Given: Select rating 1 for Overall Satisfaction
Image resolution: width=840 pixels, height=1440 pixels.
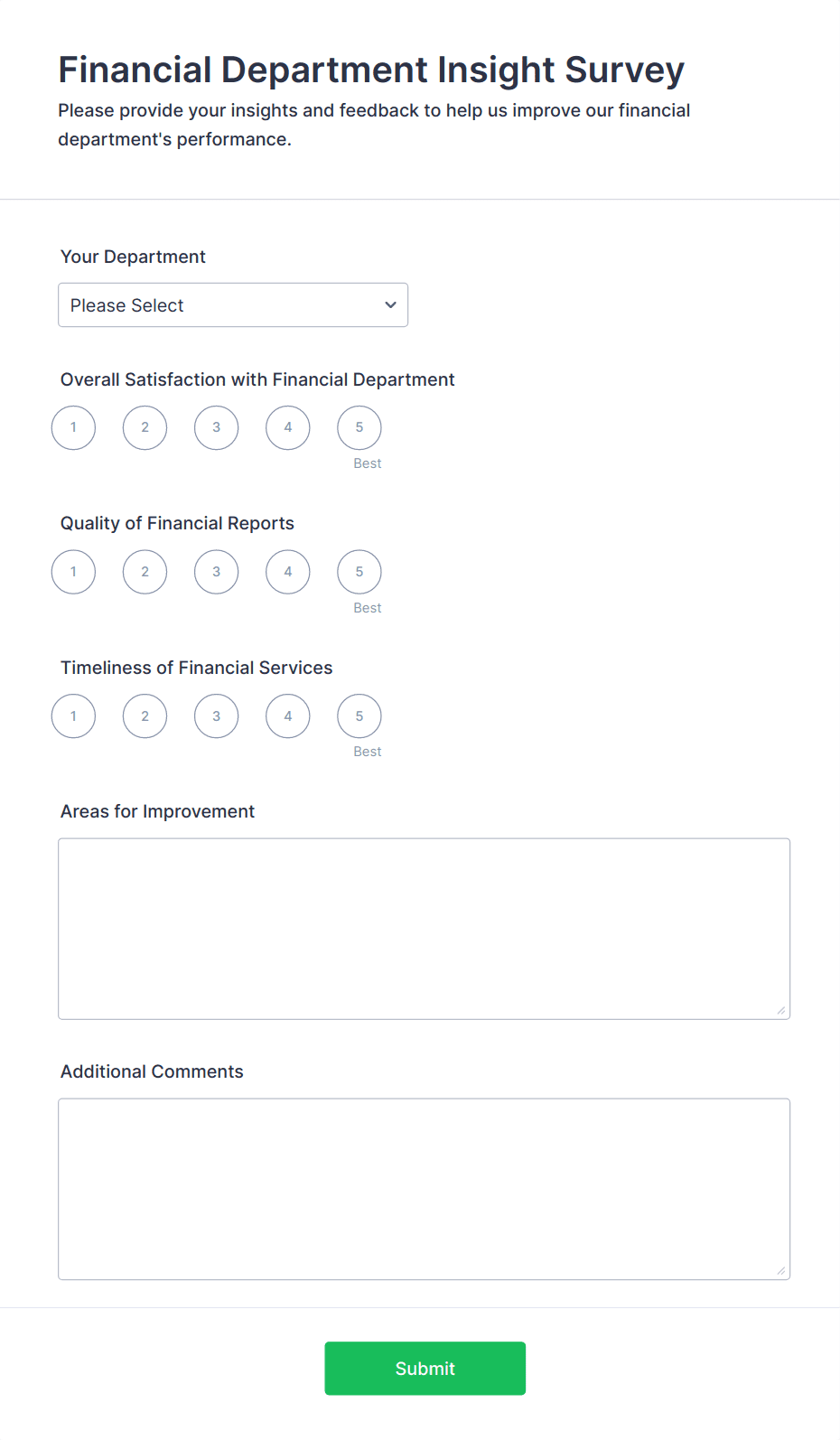Looking at the screenshot, I should (x=73, y=427).
